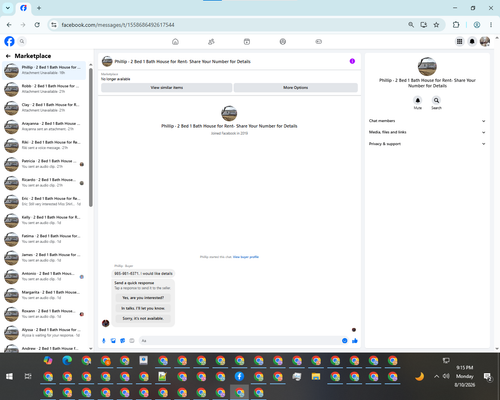Toggle Windows night light moon icon

(419, 376)
